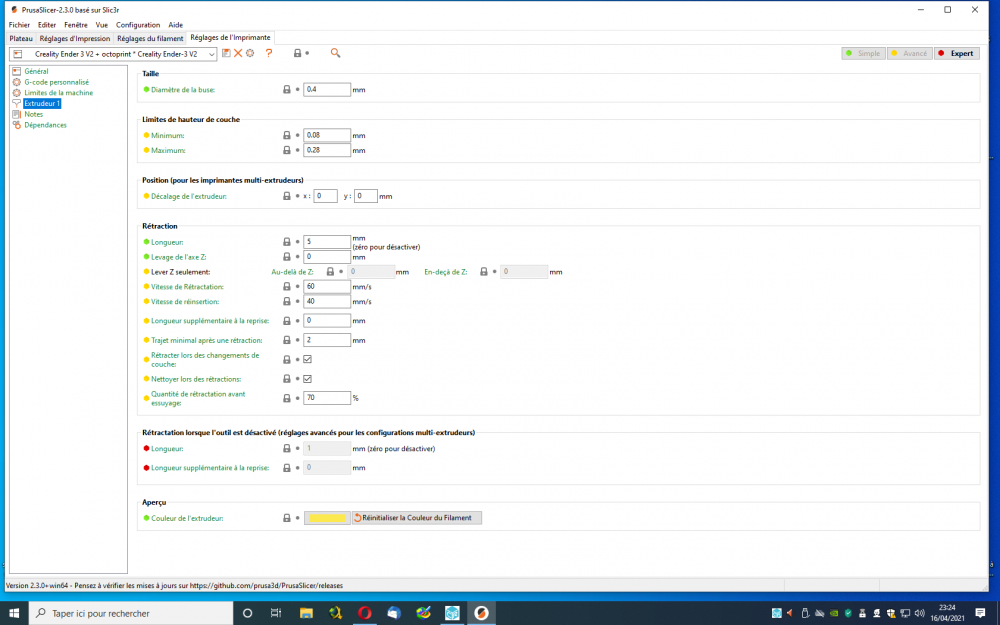The height and width of the screenshot is (625, 1000).
Task: Open the Windows Start menu
Action: tap(14, 613)
